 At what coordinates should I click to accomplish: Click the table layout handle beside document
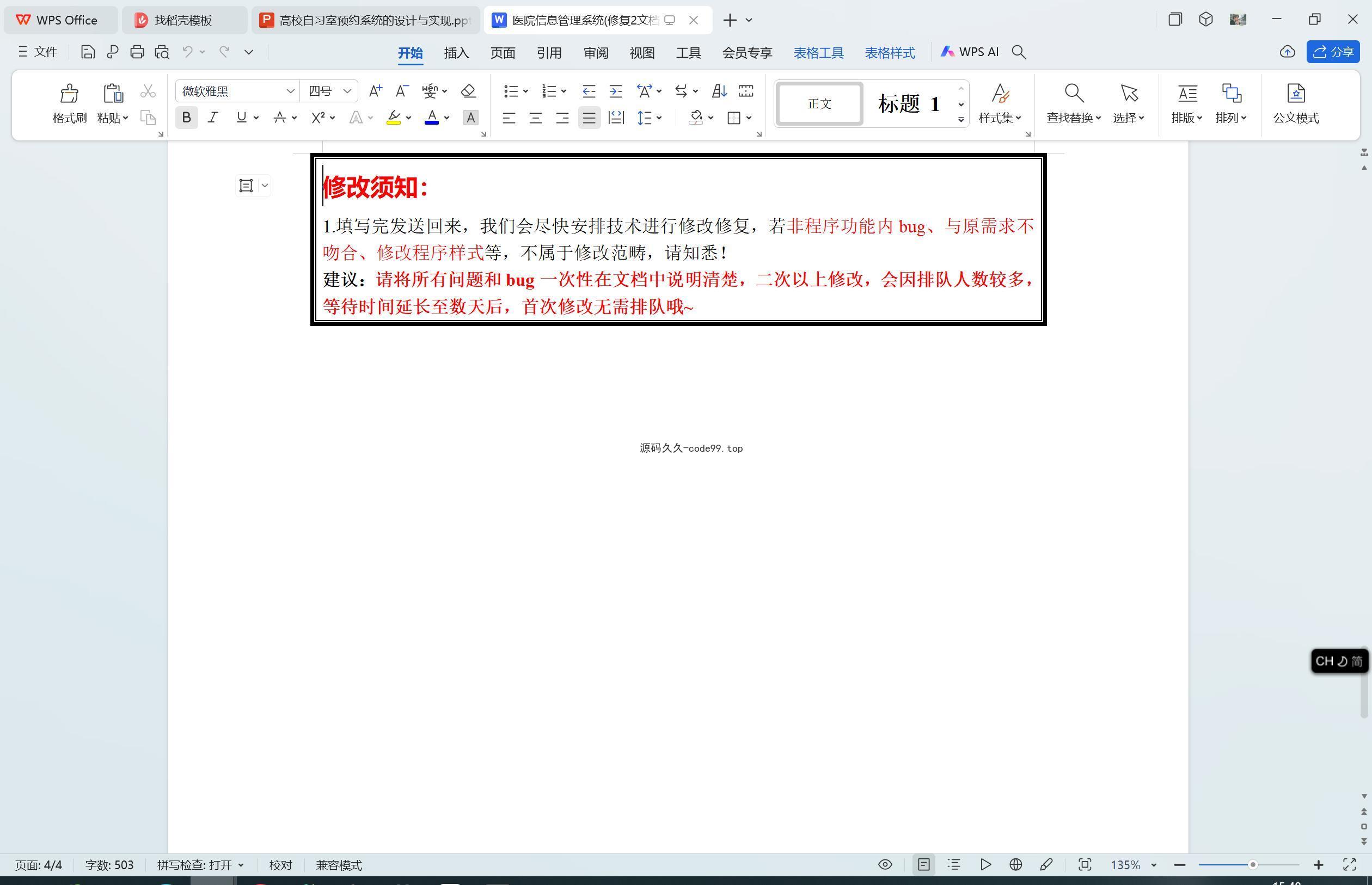tap(246, 186)
